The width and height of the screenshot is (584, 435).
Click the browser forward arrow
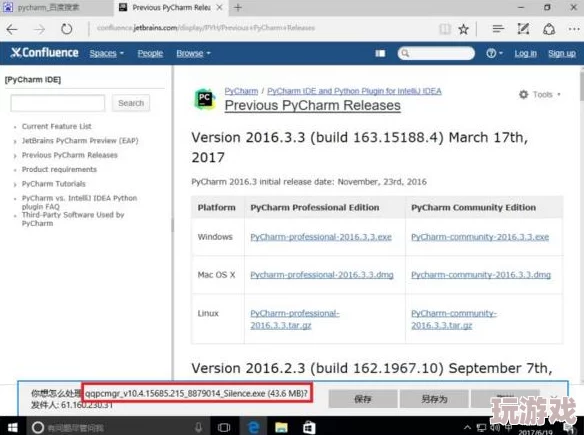click(39, 29)
